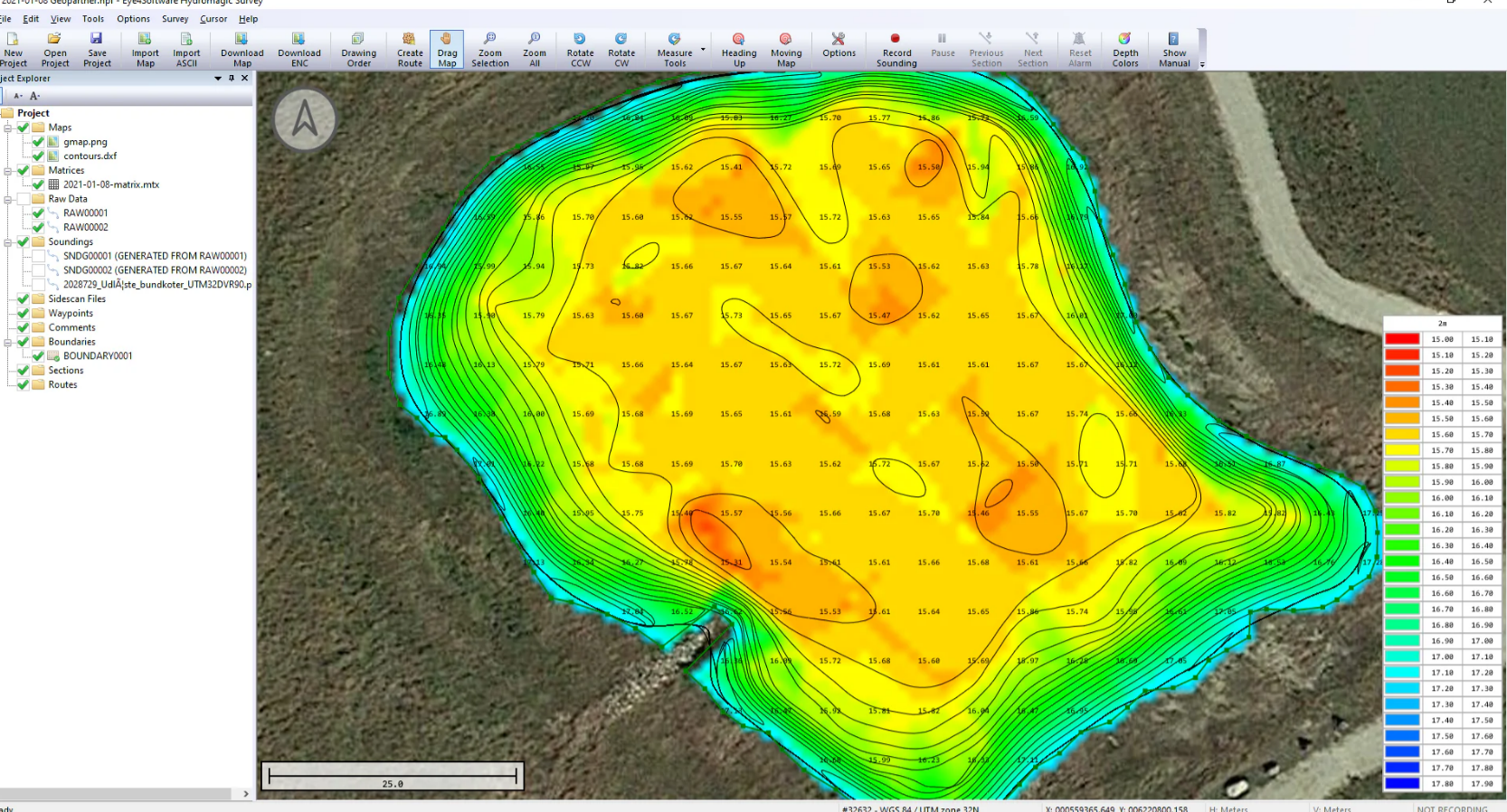Enable the SNDG00001 sounding checkbox

coord(38,256)
